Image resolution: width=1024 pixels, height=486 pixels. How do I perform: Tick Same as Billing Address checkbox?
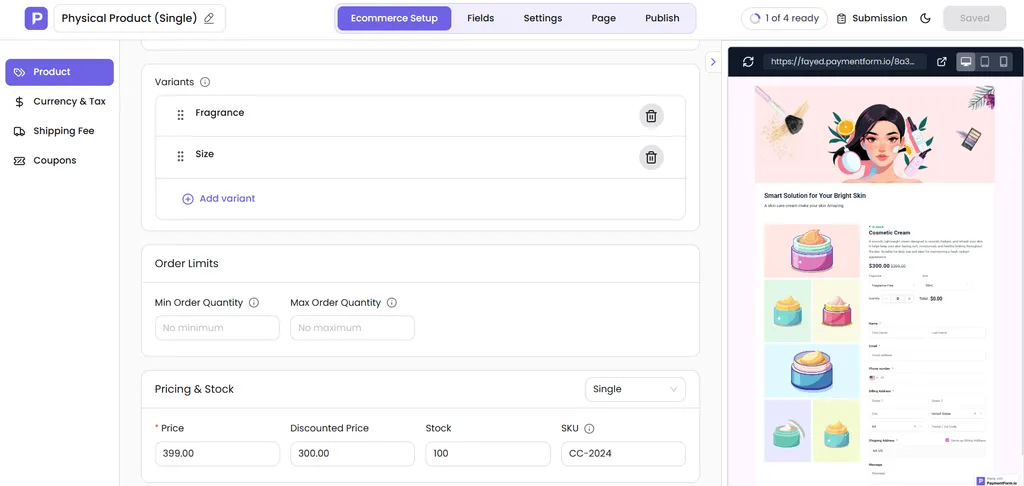click(x=948, y=440)
